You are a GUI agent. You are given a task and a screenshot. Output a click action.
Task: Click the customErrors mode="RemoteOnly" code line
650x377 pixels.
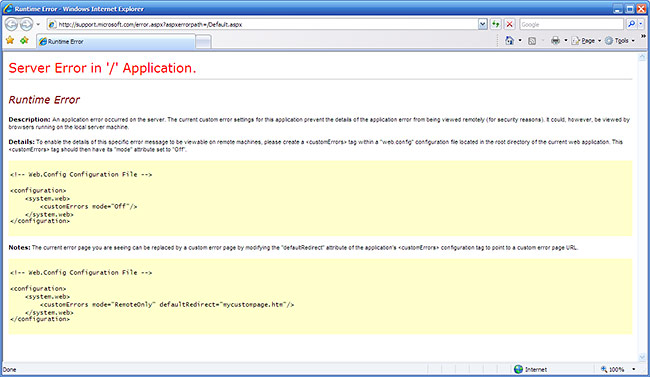pyautogui.click(x=167, y=304)
